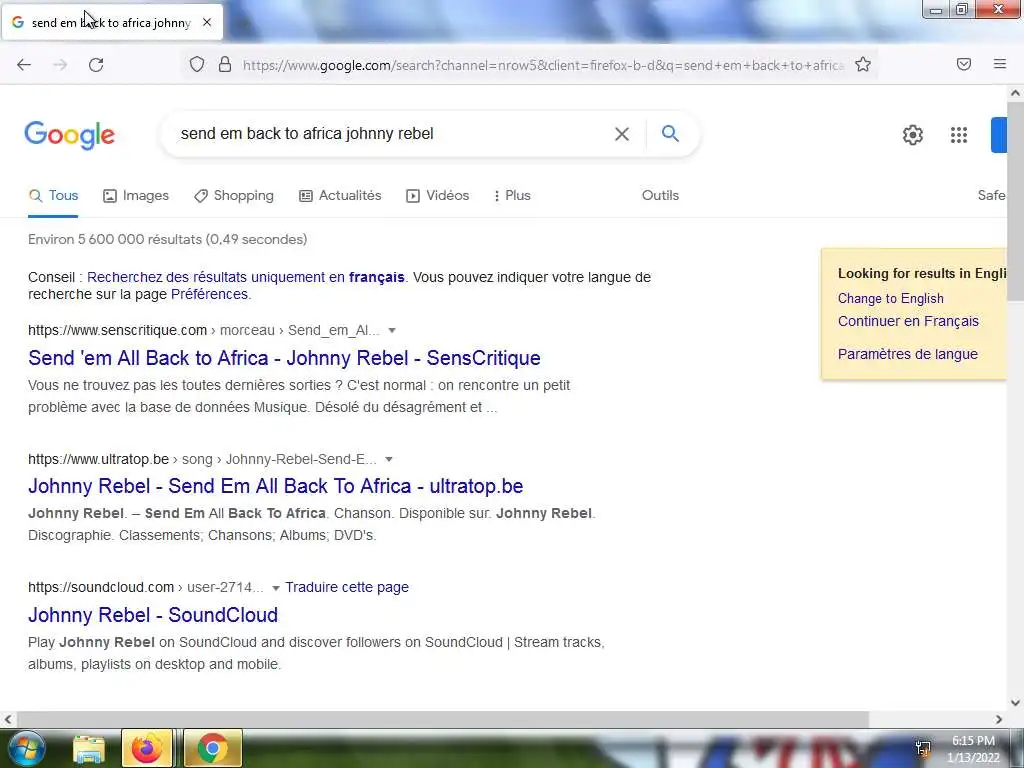This screenshot has width=1024, height=768.
Task: Click the soundcloud.com URL breadcrumb
Action: pyautogui.click(x=146, y=587)
